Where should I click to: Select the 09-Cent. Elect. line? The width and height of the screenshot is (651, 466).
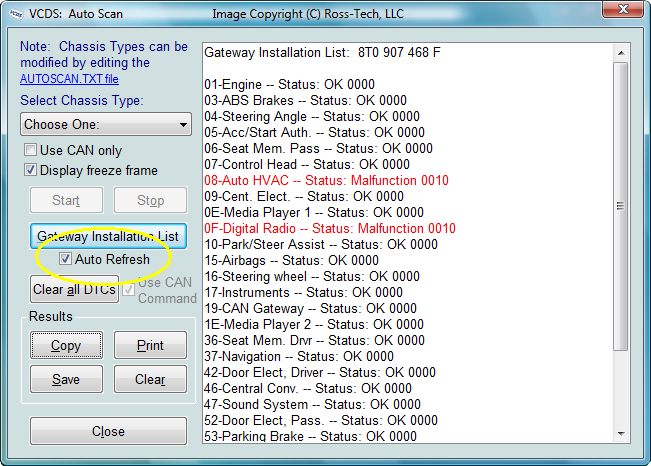point(304,196)
